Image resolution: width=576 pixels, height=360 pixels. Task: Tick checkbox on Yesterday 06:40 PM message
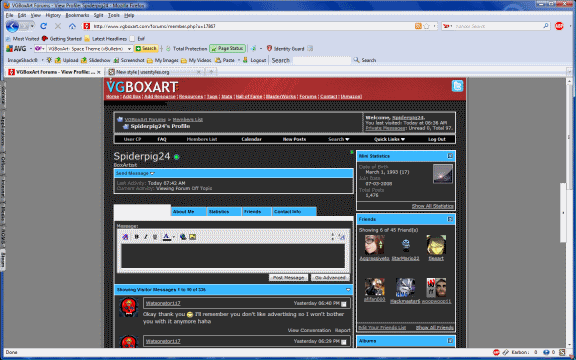click(x=344, y=304)
